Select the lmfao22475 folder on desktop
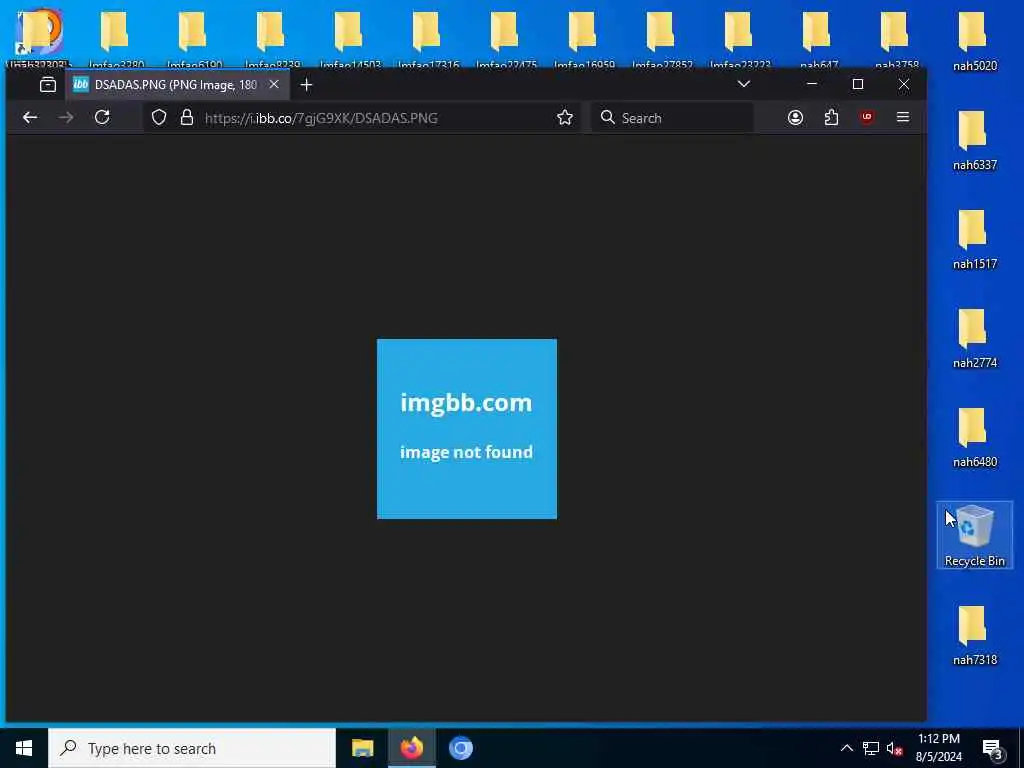This screenshot has height=768, width=1024. (x=506, y=38)
